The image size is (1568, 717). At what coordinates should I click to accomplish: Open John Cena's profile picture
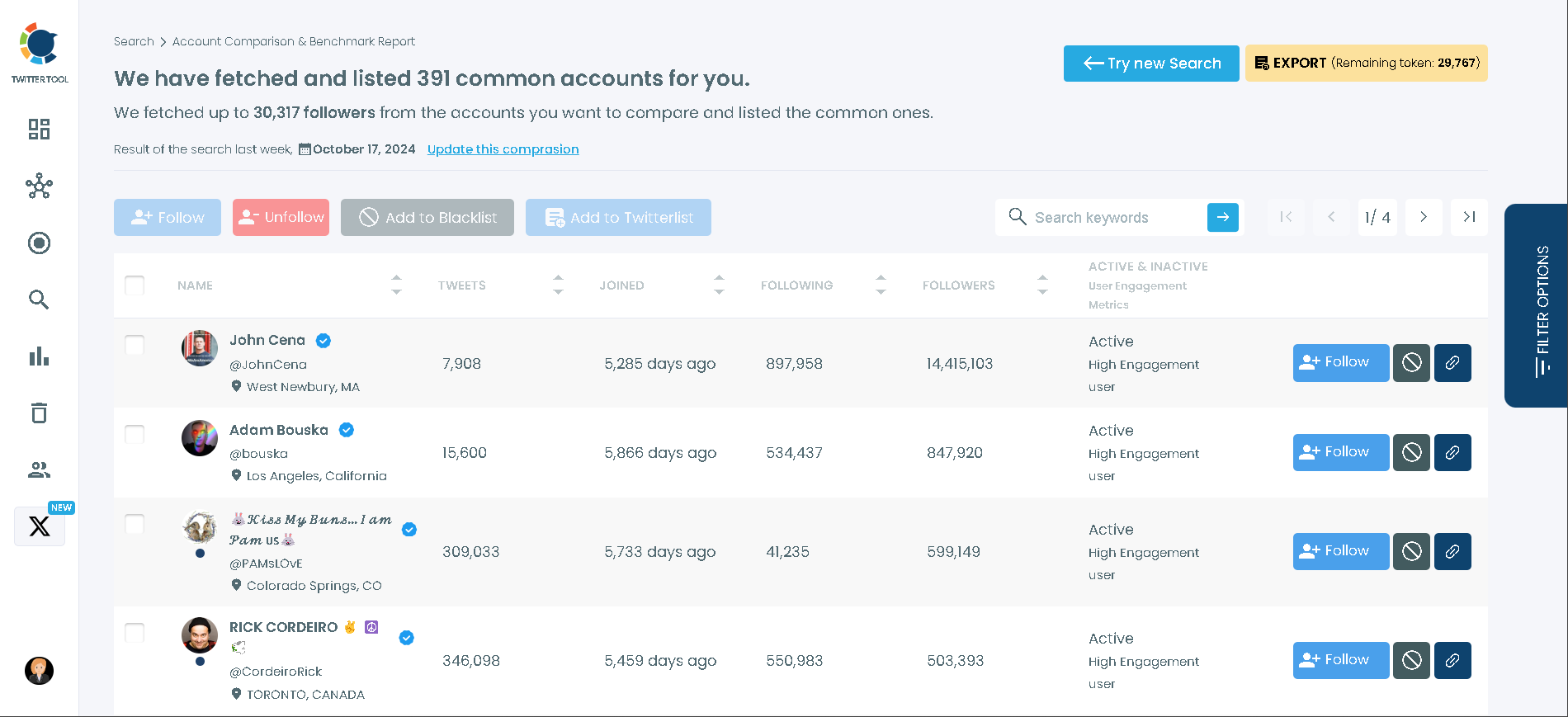coord(200,348)
